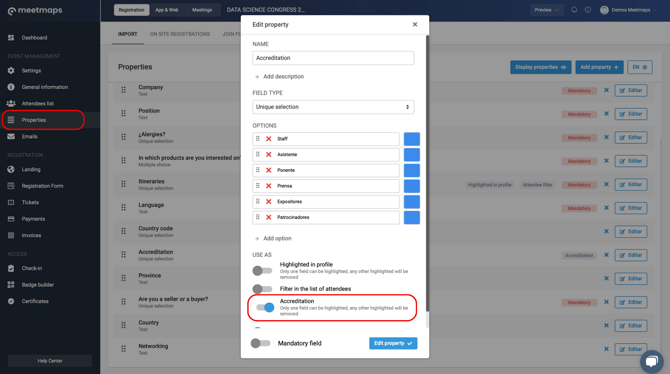
Task: Click Editar for Itineraries property
Action: pos(631,184)
